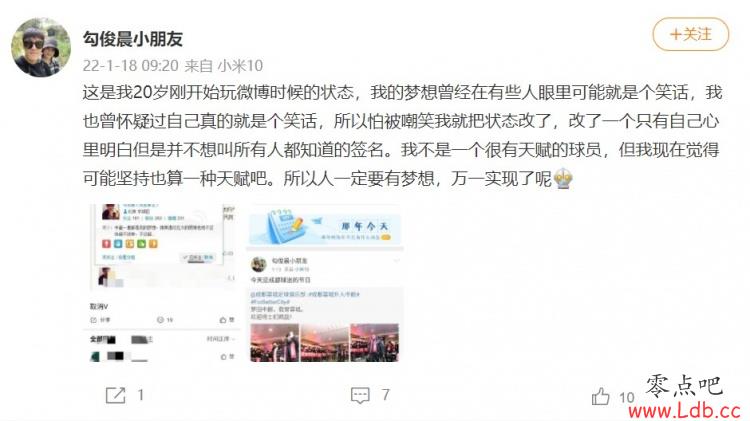The image size is (750, 421).
Task: Click the first stadium photo in embedded post
Action: click(275, 343)
